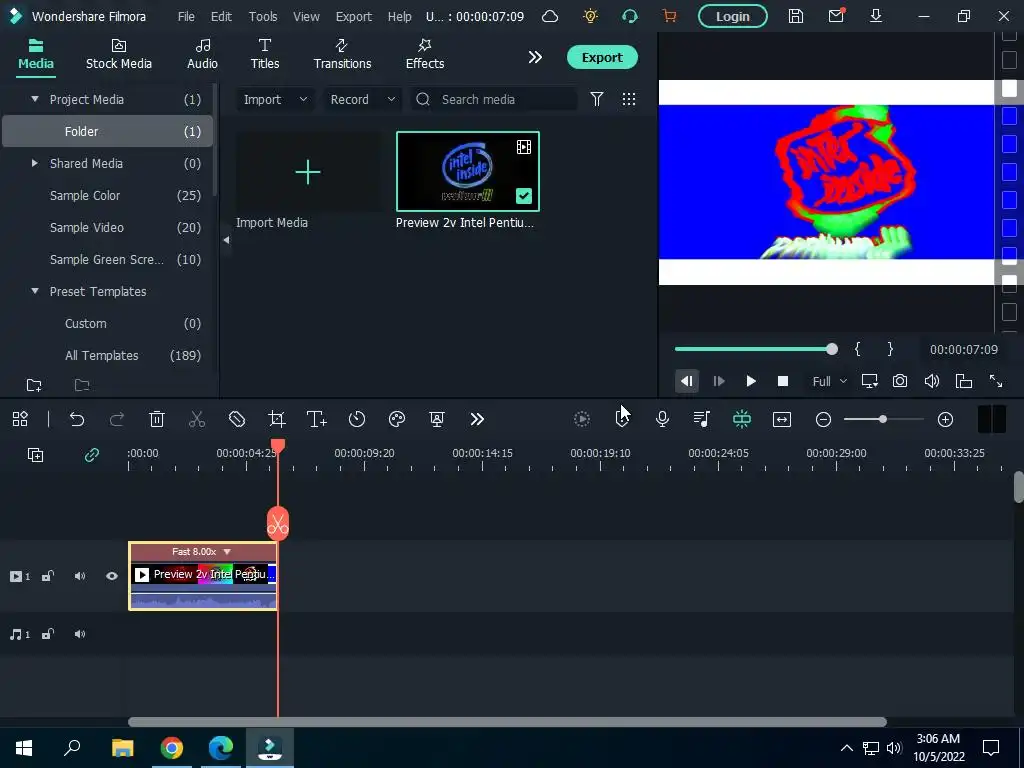Open the filter icon beside search media
The width and height of the screenshot is (1024, 768).
point(597,99)
